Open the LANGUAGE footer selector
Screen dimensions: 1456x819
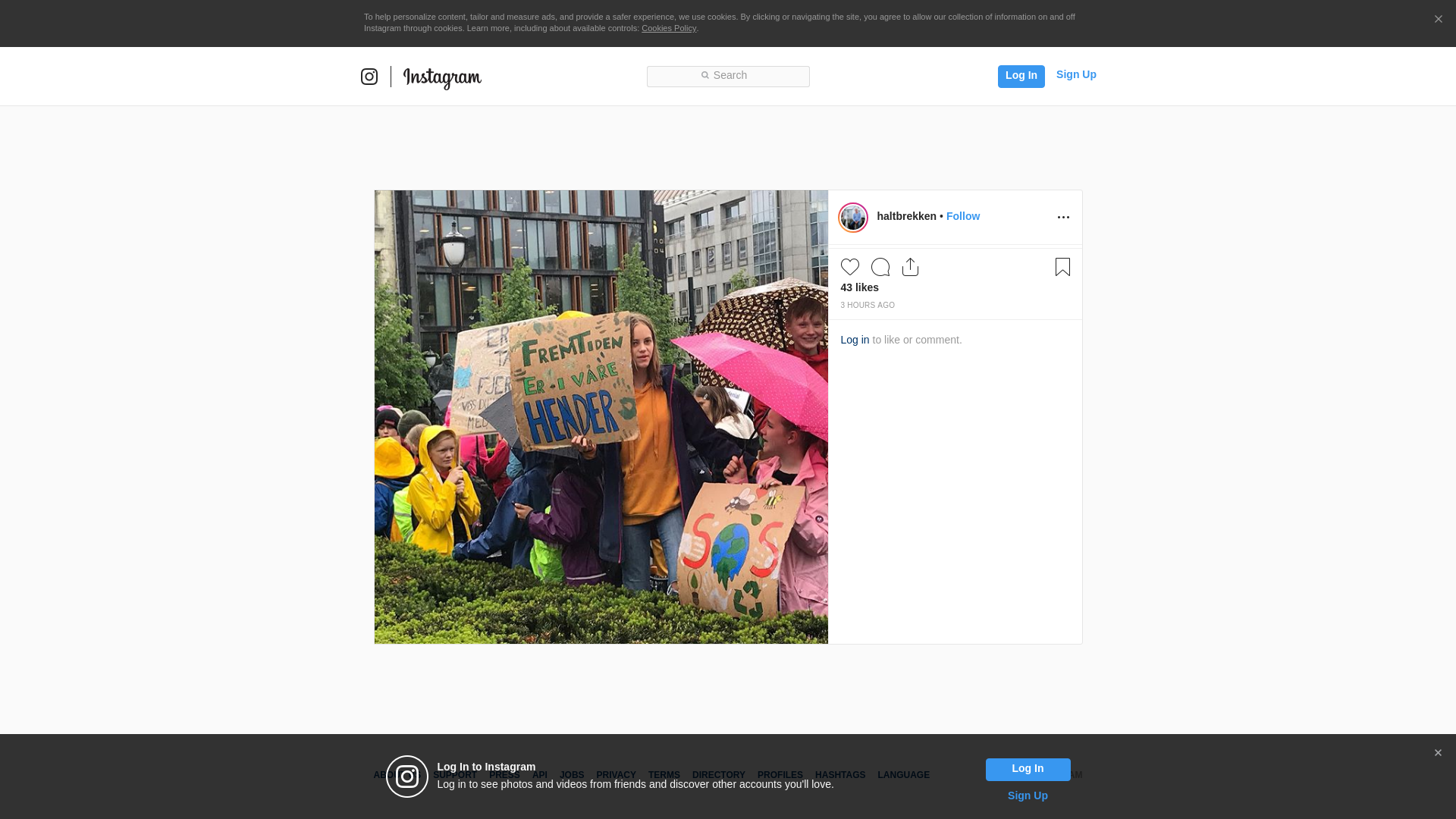[x=903, y=775]
